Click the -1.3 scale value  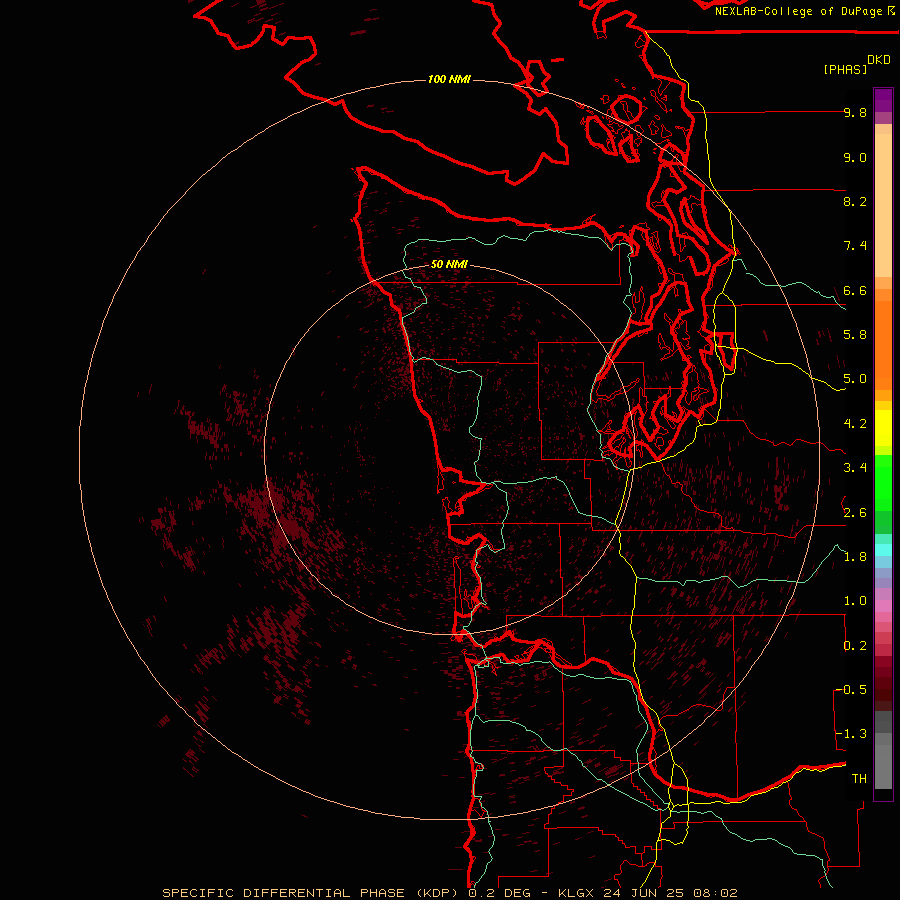pos(851,734)
